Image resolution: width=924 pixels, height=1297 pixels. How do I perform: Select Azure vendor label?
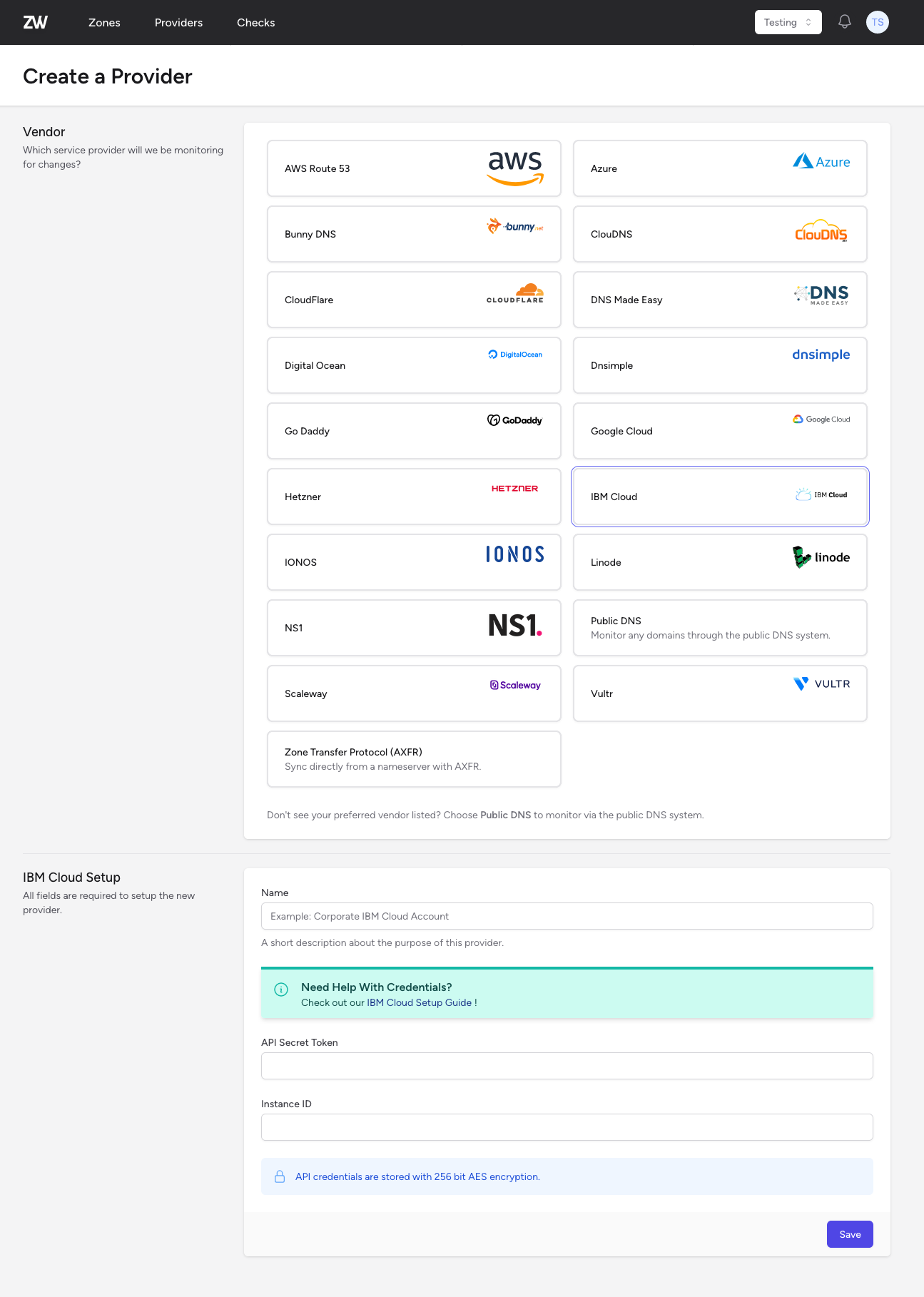(x=604, y=168)
